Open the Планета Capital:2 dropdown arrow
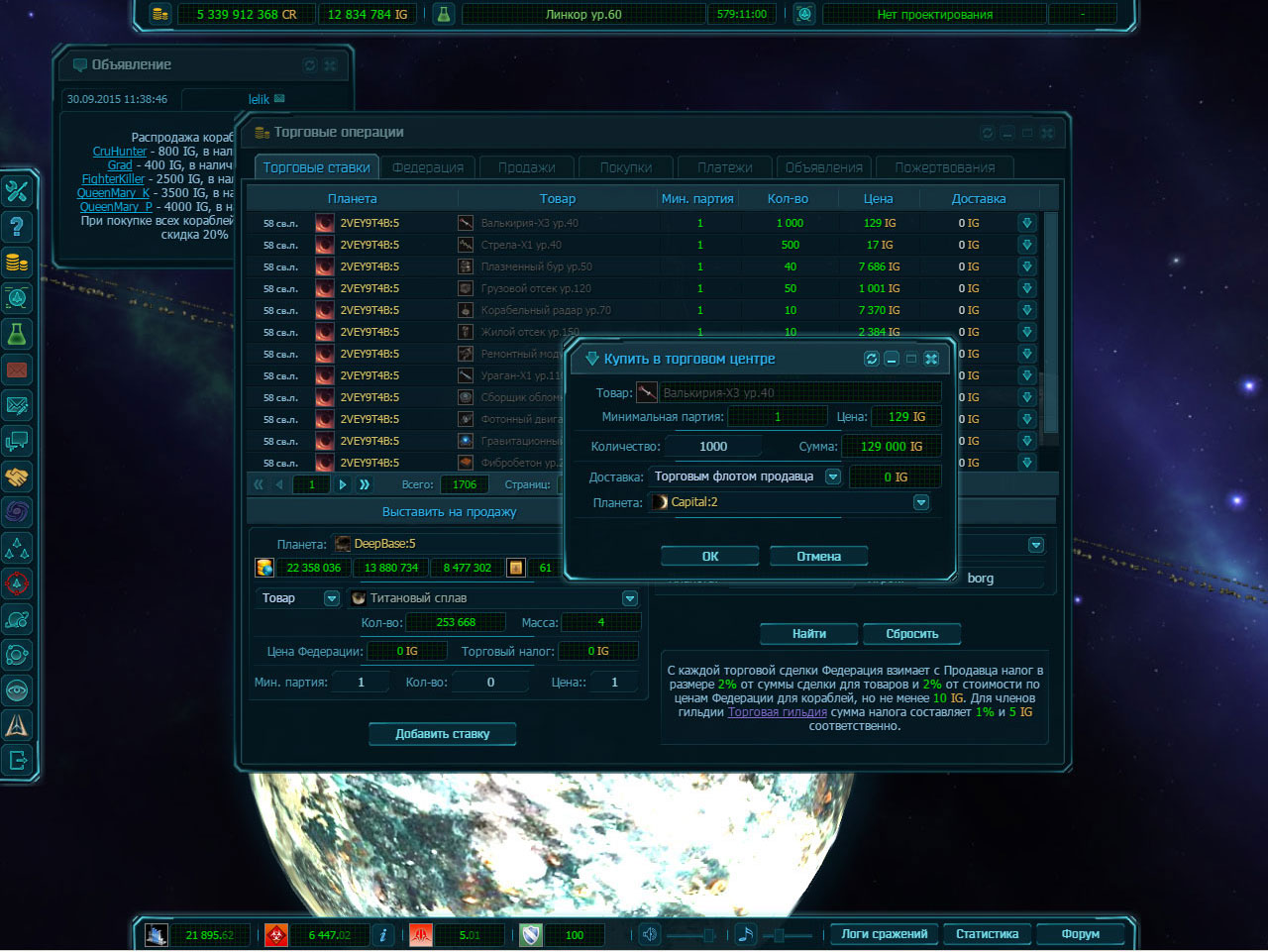Viewport: 1268px width, 952px height. pyautogui.click(x=921, y=502)
